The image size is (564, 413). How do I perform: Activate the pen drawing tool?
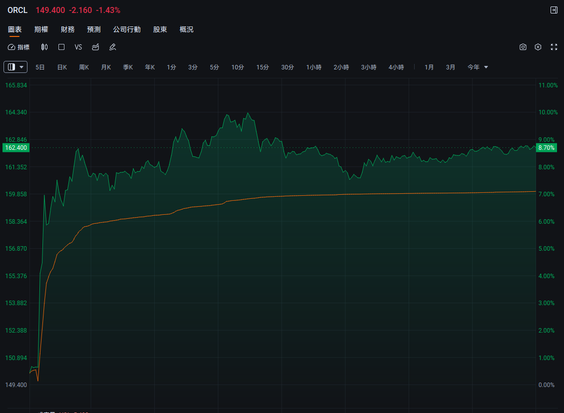(x=113, y=47)
